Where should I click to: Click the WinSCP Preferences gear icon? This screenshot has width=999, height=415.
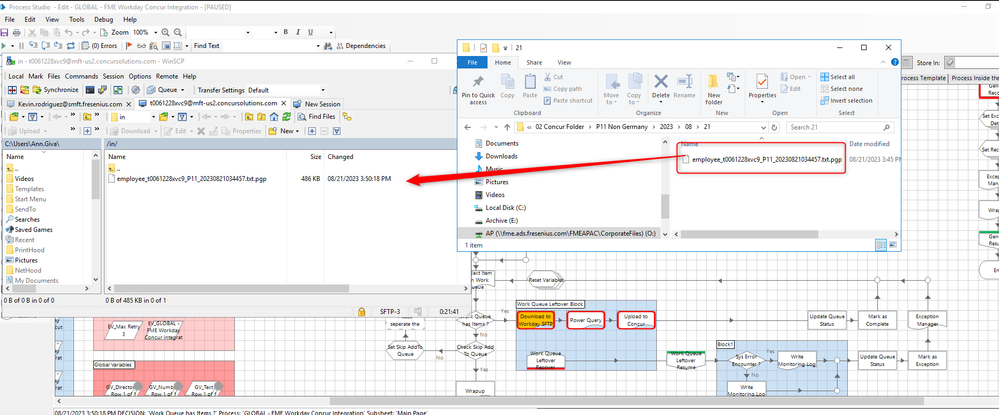tap(136, 90)
